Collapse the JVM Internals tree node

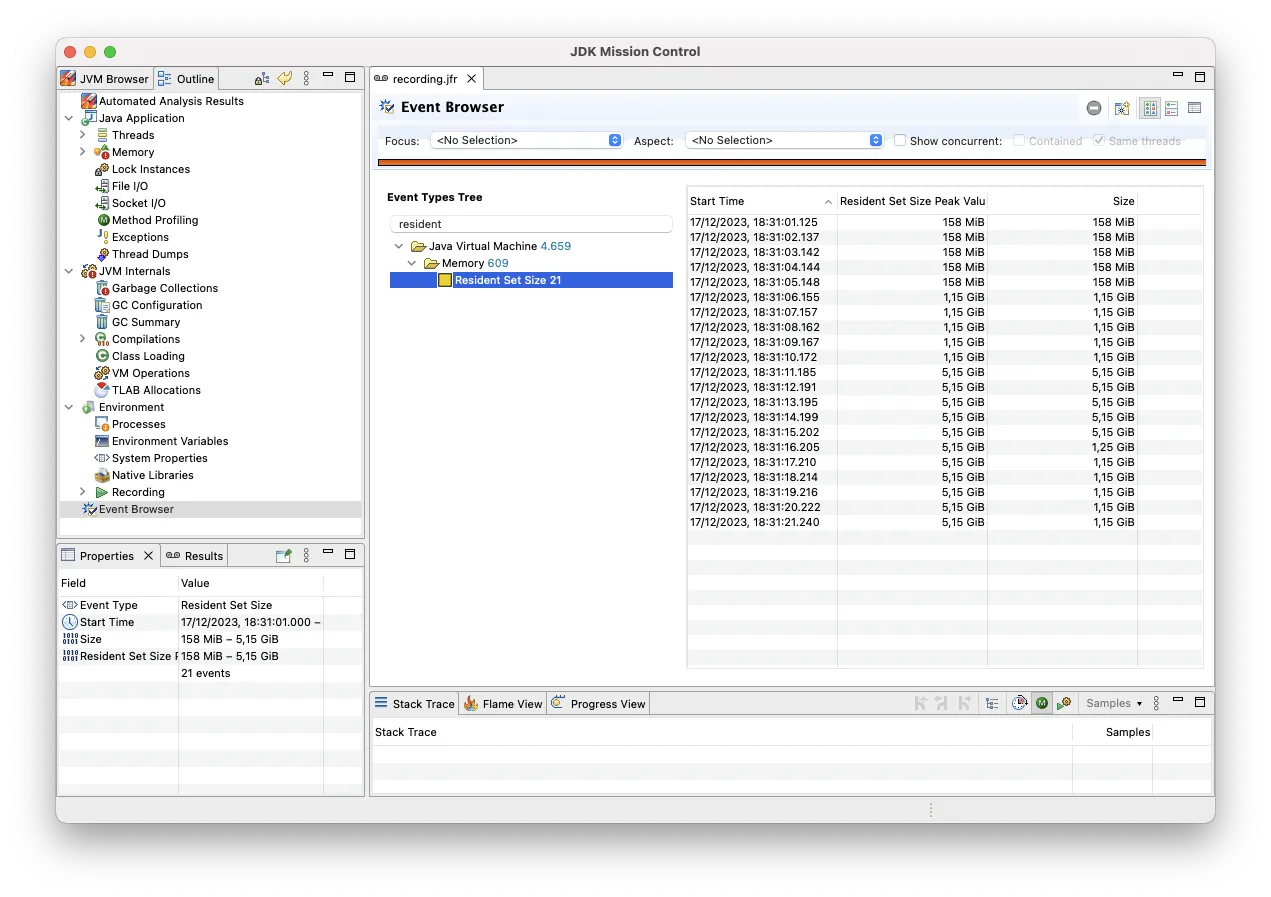[69, 271]
